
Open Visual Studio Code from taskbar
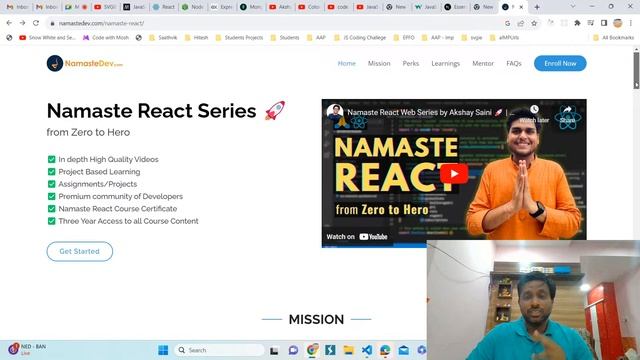coord(367,350)
